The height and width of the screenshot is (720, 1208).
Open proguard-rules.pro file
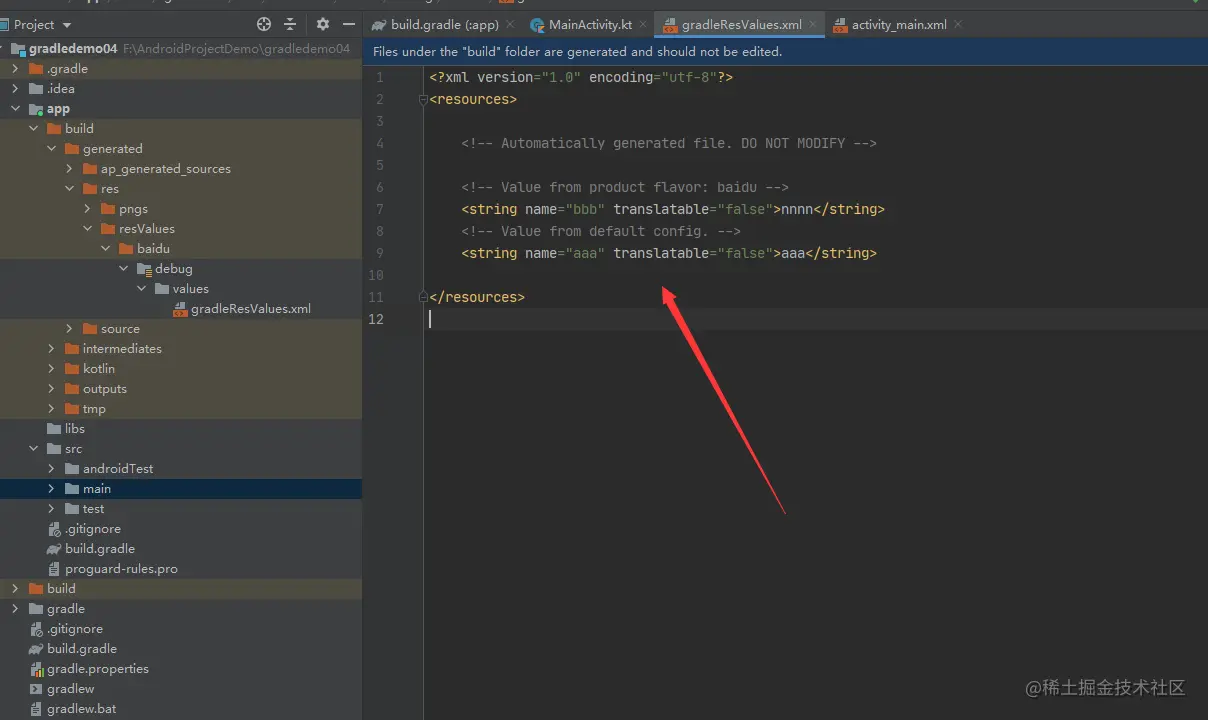(121, 569)
